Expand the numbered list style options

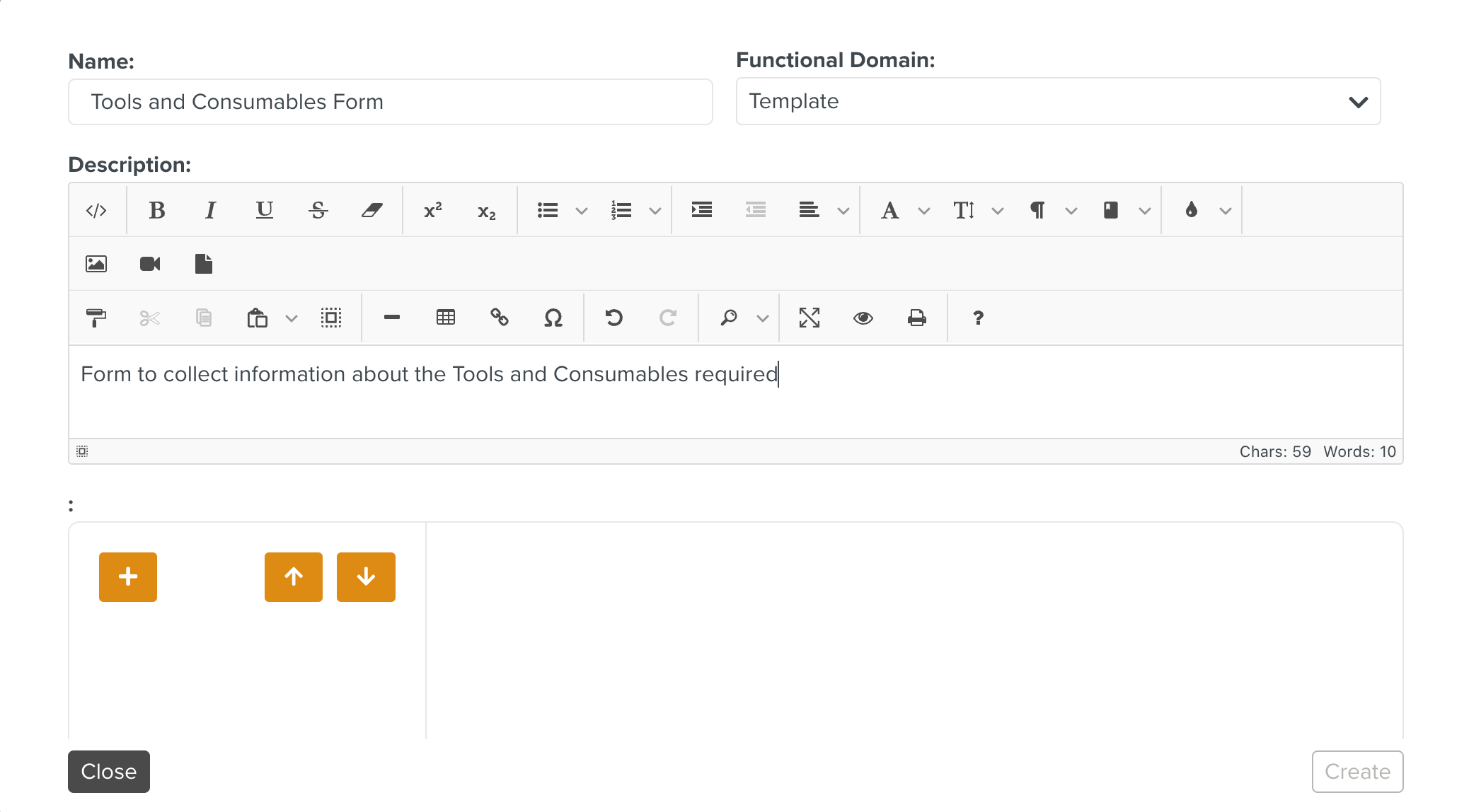pos(656,210)
